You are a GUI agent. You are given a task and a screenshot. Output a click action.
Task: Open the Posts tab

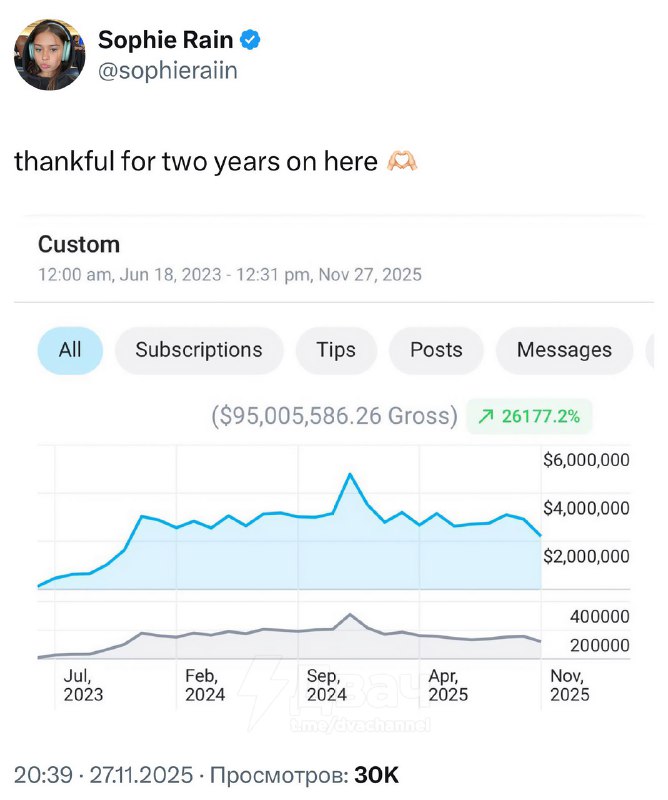tap(436, 350)
